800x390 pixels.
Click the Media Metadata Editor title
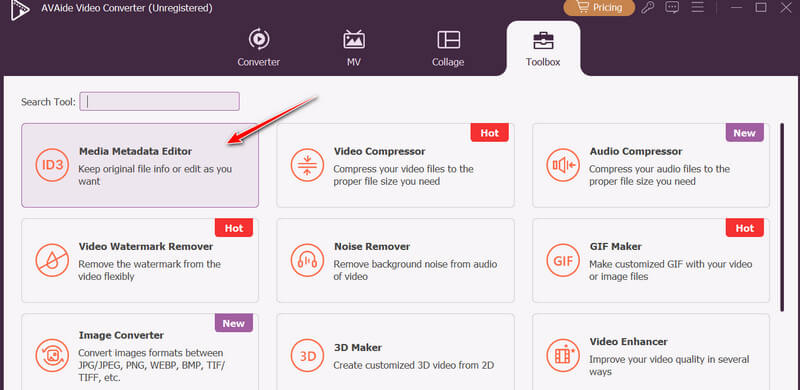(x=135, y=152)
